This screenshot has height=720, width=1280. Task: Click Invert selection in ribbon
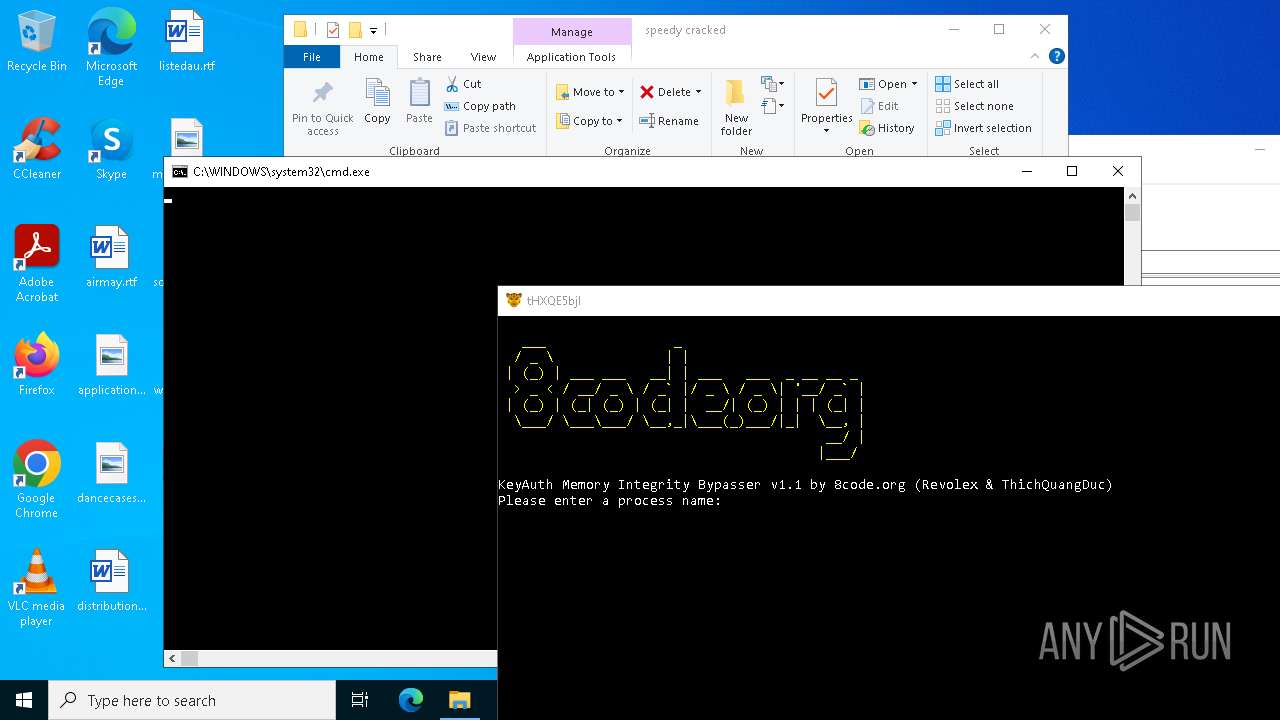click(x=983, y=128)
